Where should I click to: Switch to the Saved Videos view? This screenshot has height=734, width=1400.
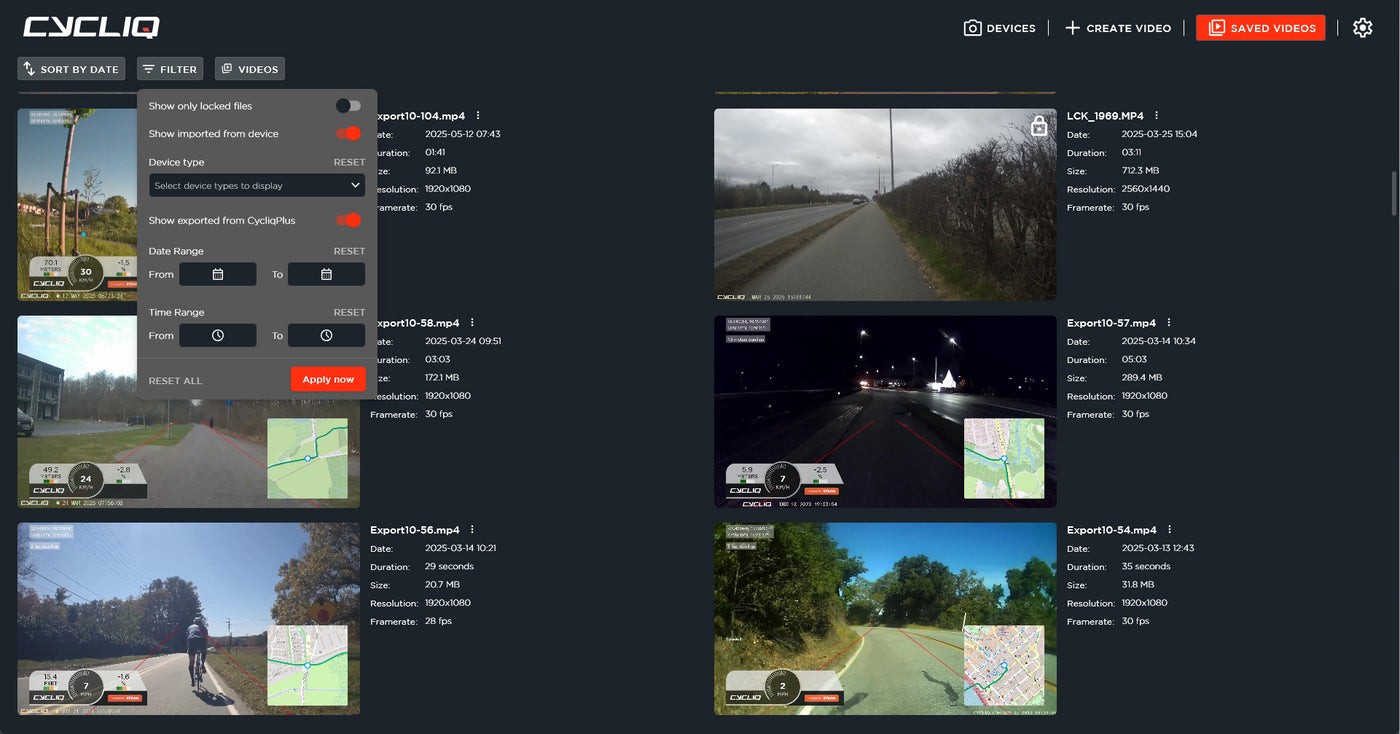1260,27
